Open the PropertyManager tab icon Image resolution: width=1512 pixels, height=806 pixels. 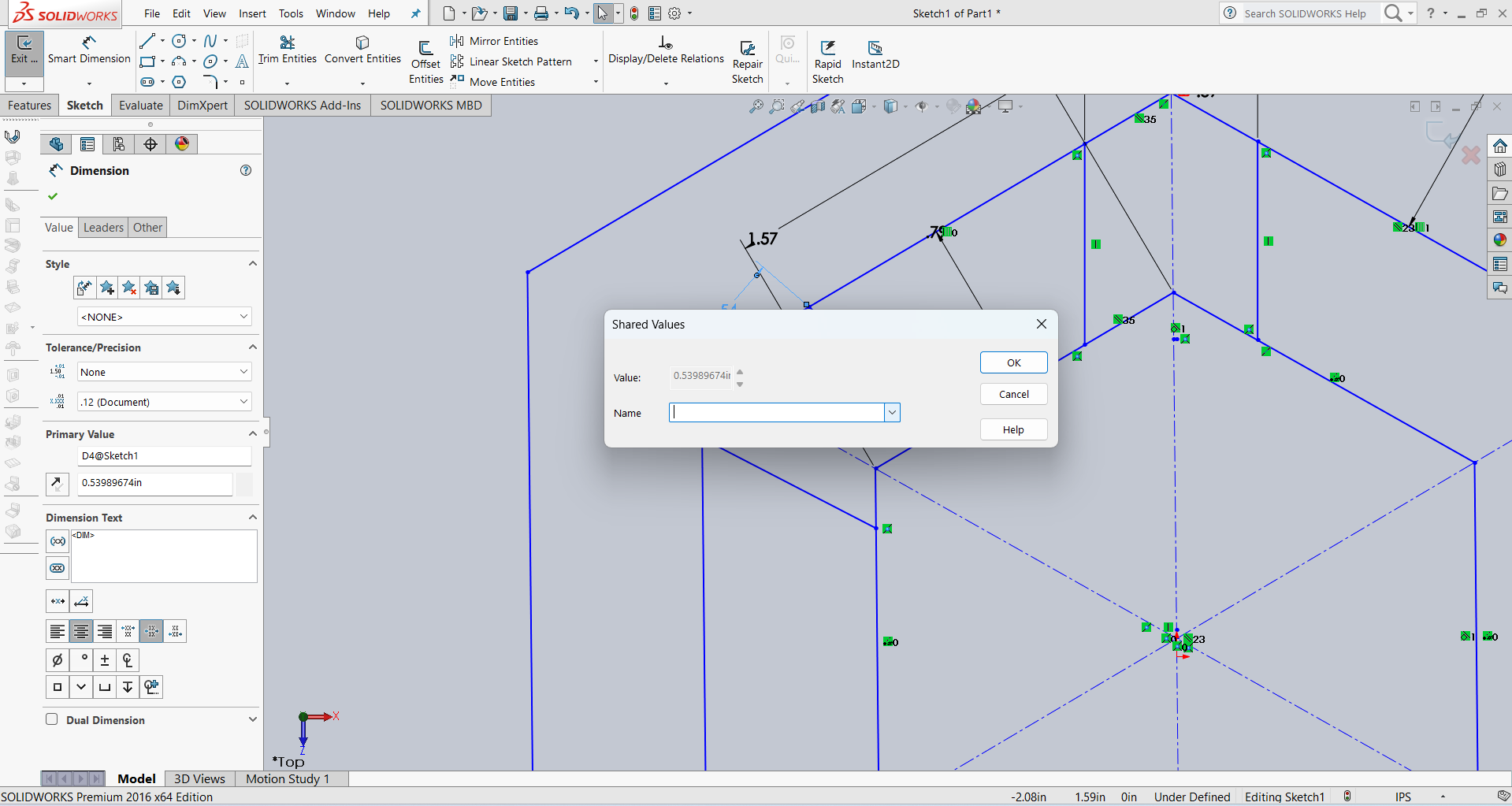coord(87,144)
